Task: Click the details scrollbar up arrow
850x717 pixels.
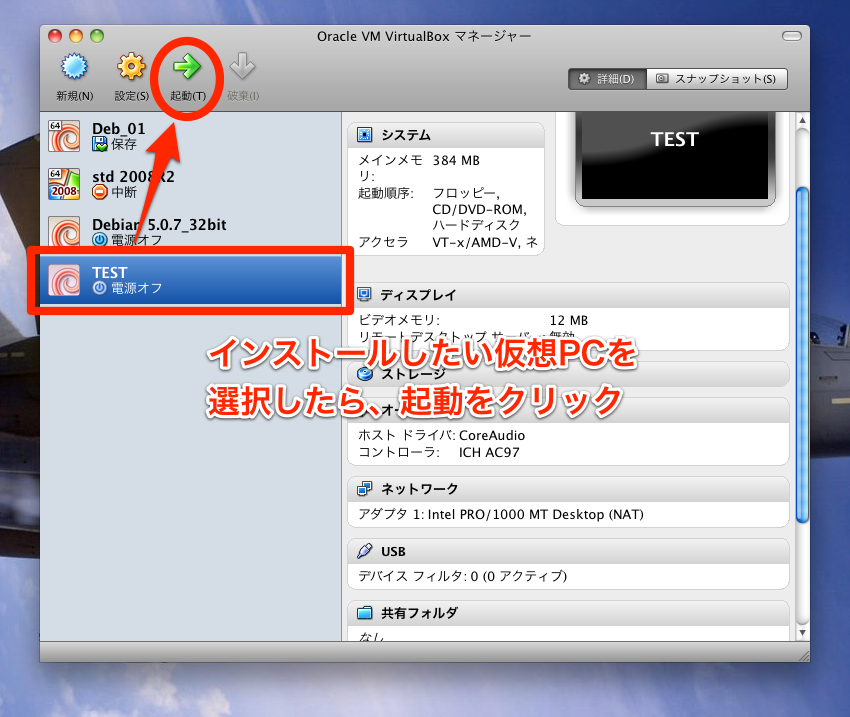Action: click(802, 120)
